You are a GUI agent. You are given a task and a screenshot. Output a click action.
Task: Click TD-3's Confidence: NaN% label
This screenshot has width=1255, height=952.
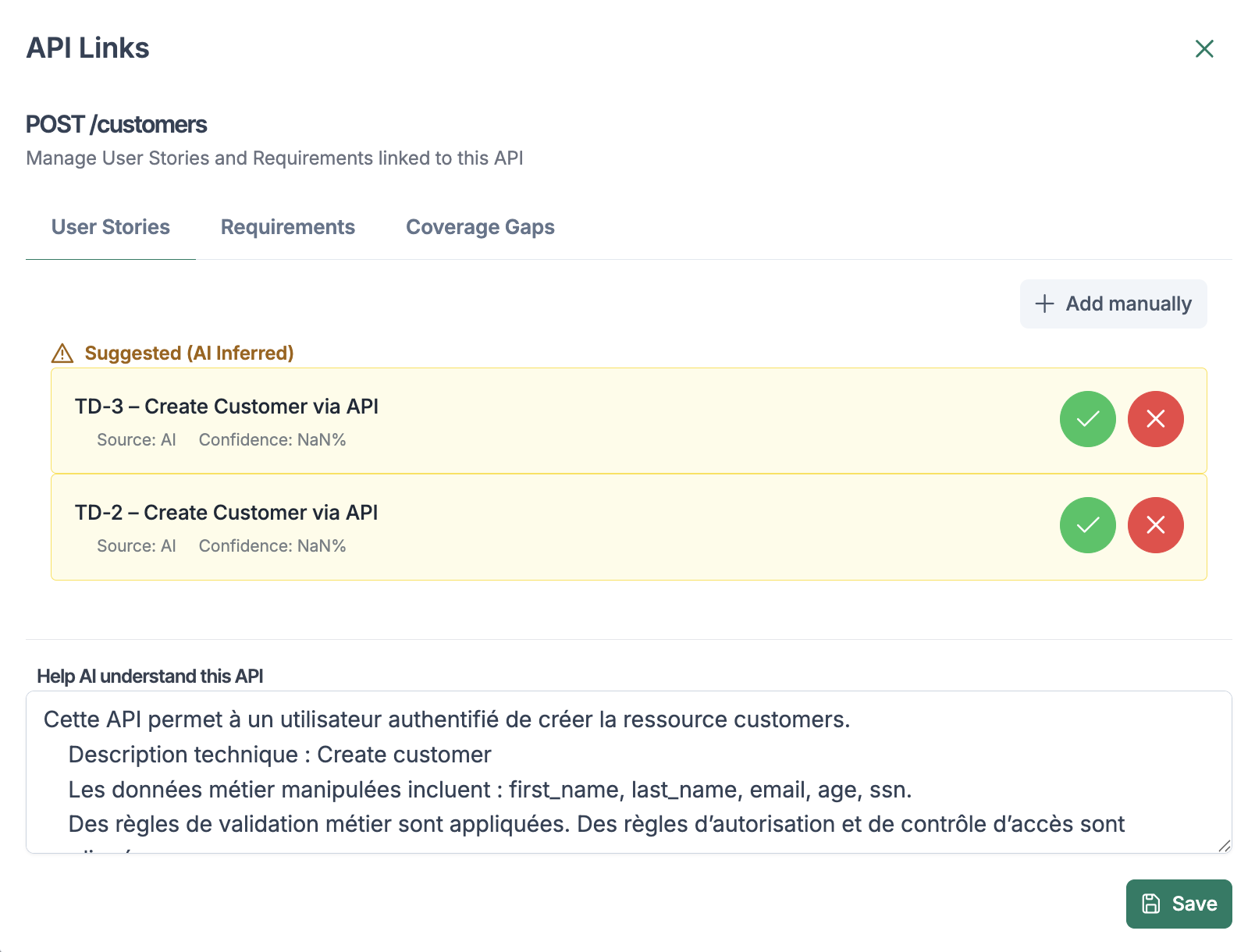click(x=272, y=440)
